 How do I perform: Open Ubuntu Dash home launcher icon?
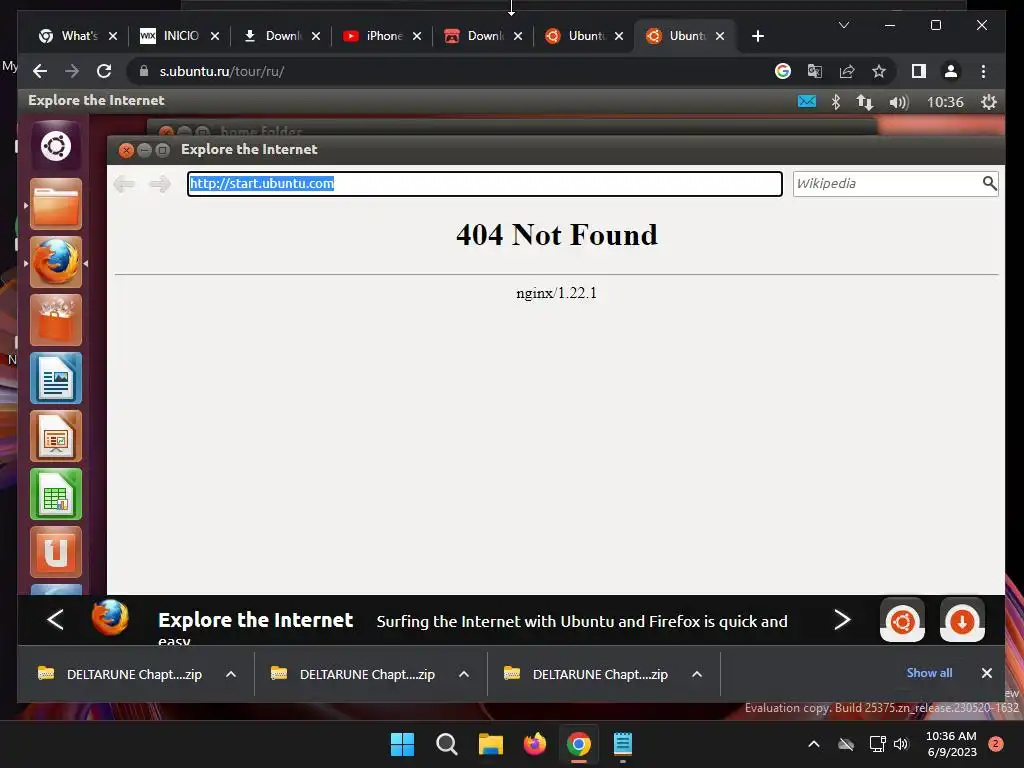[x=56, y=146]
